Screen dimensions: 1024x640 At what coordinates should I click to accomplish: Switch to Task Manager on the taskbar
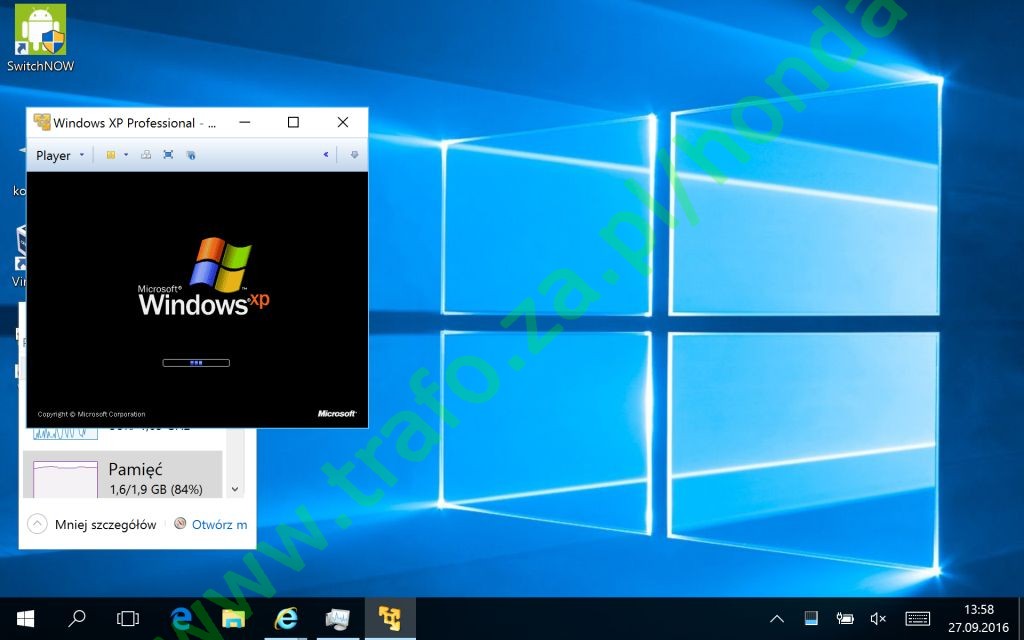coord(338,618)
